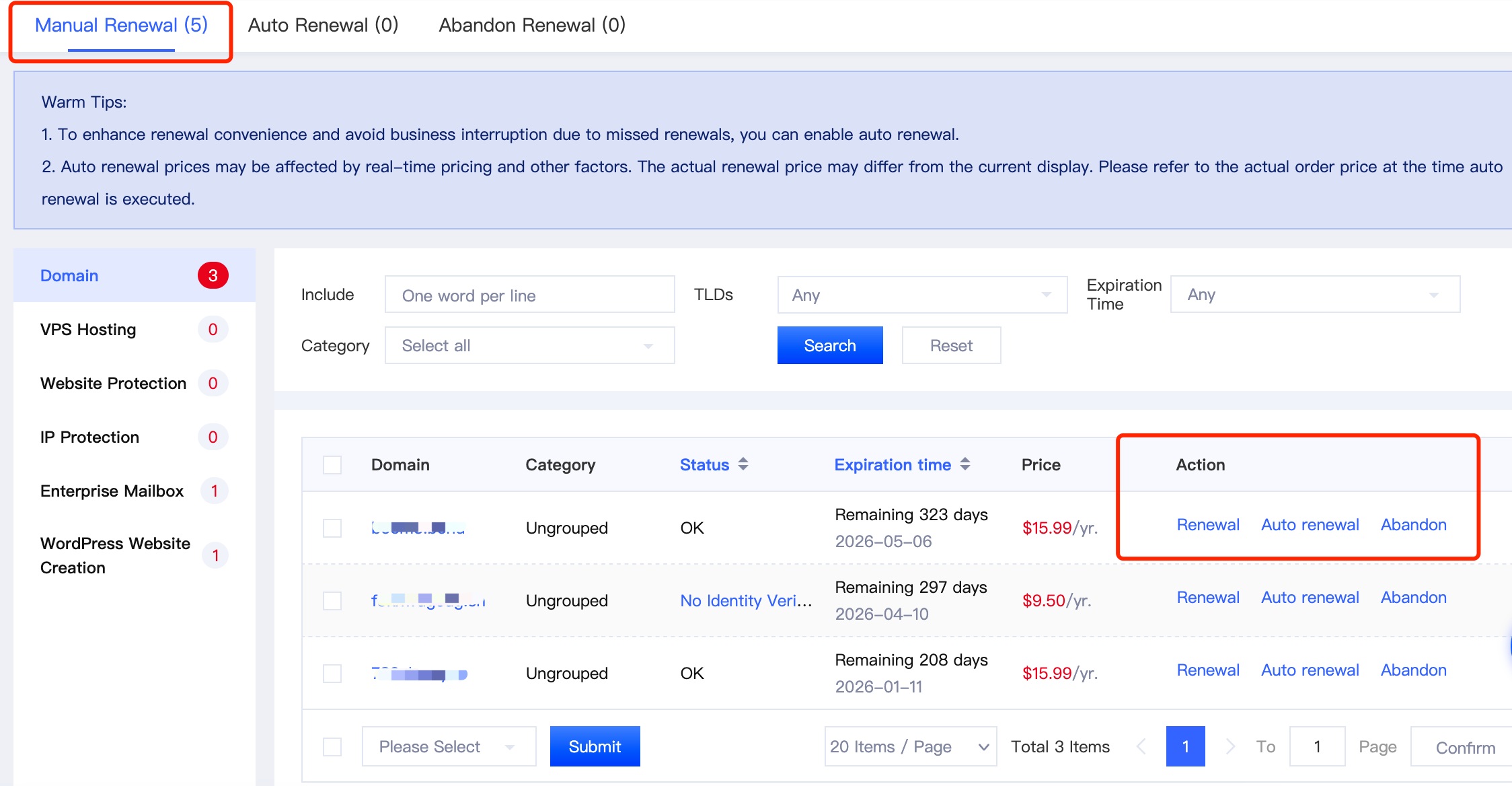
Task: Click Abandon for the 297 days row
Action: tap(1414, 598)
